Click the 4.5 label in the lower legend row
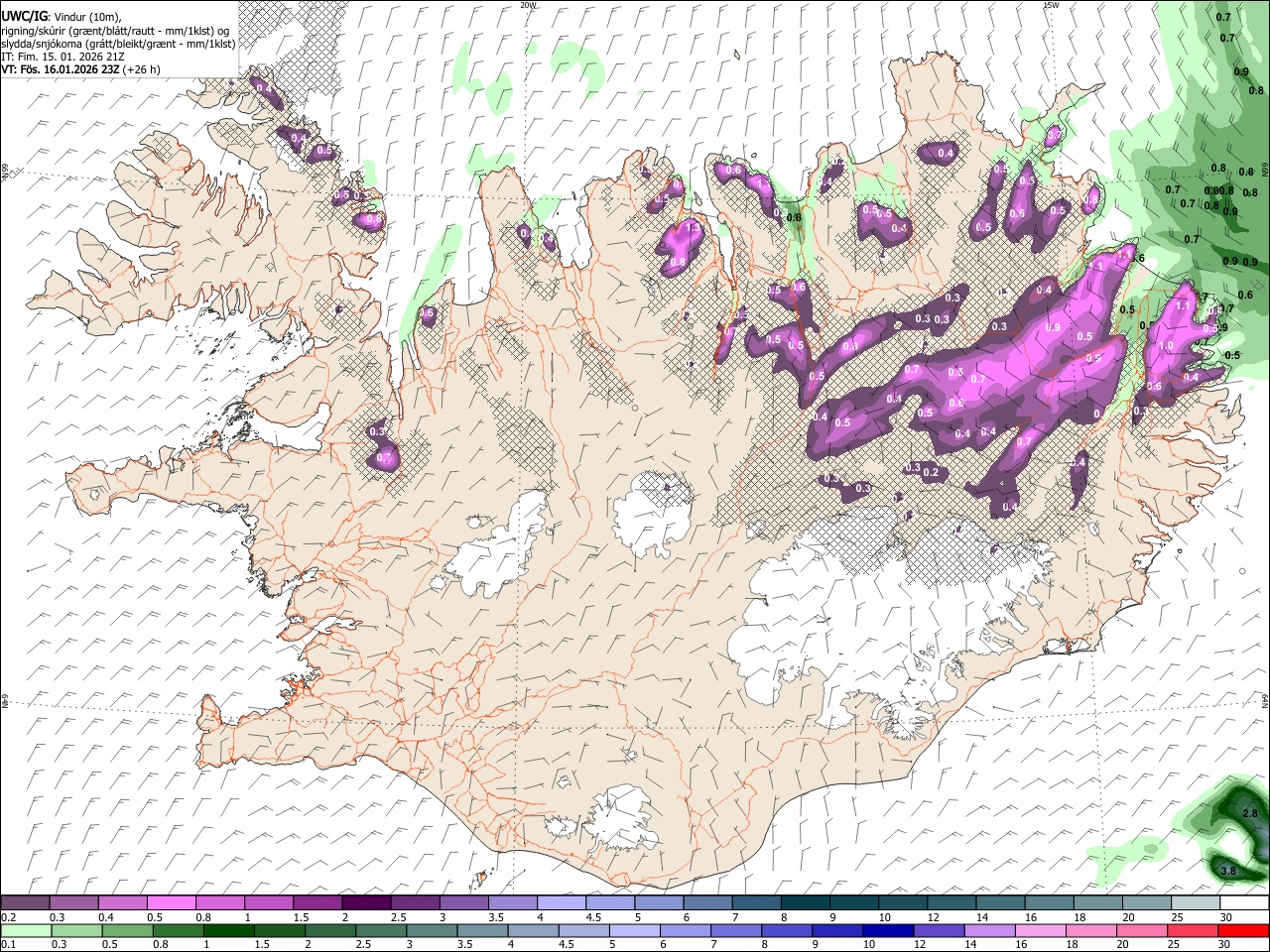The height and width of the screenshot is (952, 1270). click(566, 945)
